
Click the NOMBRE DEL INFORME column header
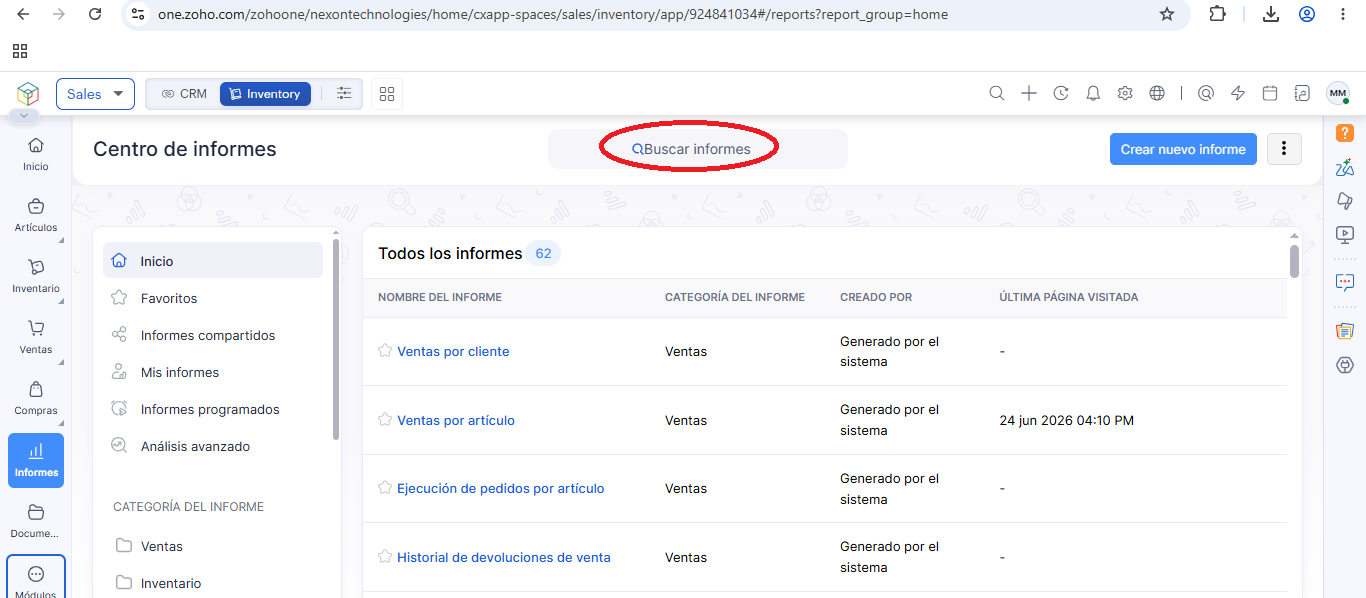[440, 297]
